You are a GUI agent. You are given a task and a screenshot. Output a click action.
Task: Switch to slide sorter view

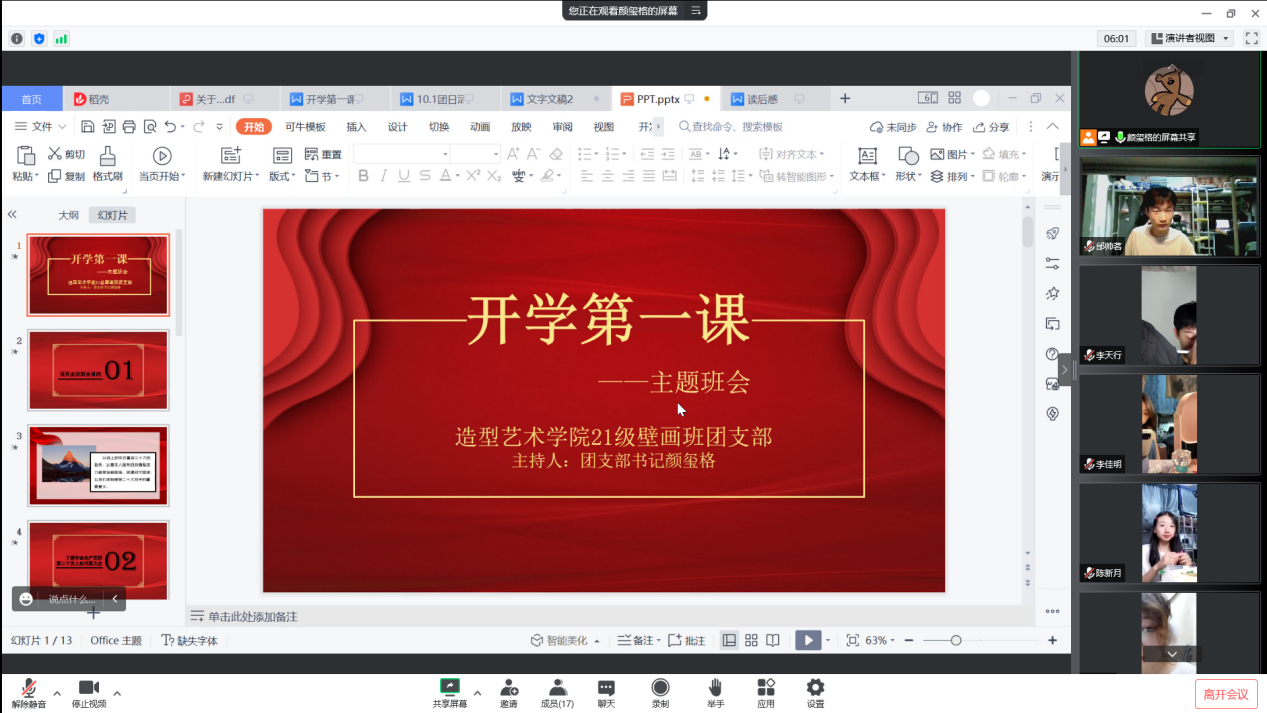(x=751, y=641)
